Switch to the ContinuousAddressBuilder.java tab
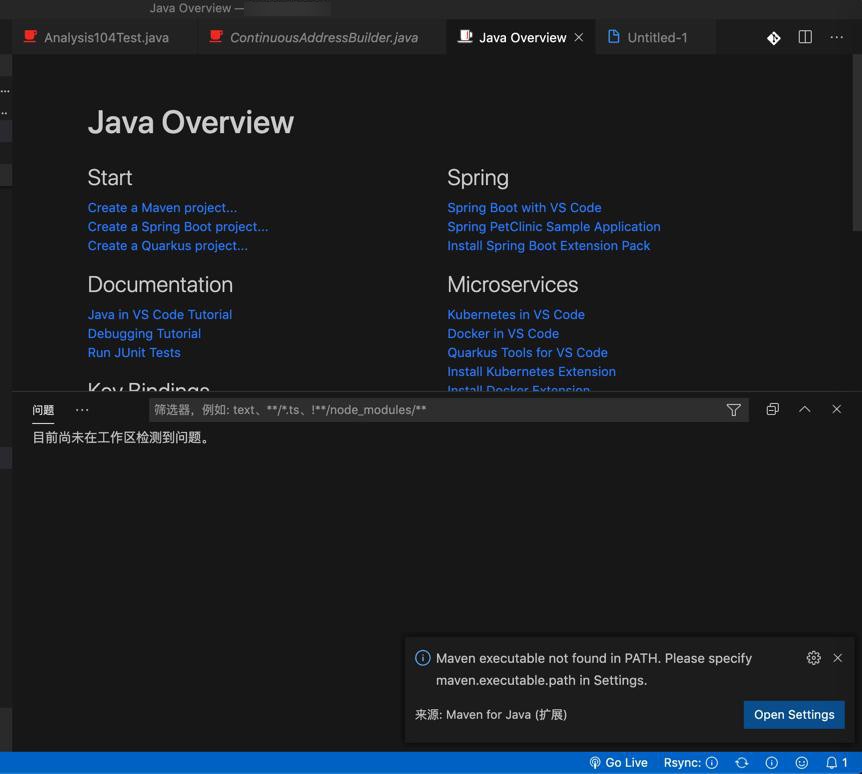Screen dimensions: 862x774 (x=320, y=37)
